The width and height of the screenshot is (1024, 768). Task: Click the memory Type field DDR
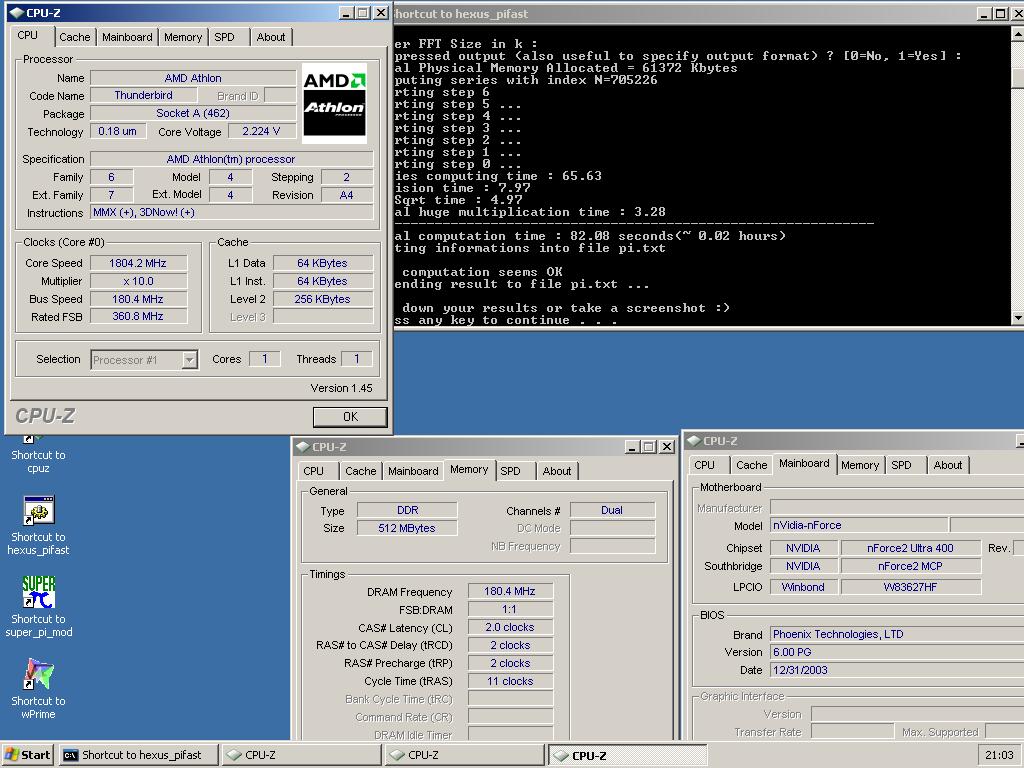pos(407,510)
